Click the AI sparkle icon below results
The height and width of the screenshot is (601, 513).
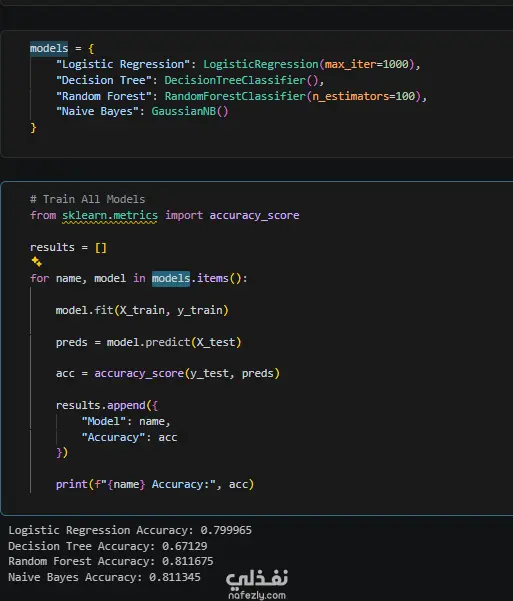click(37, 262)
